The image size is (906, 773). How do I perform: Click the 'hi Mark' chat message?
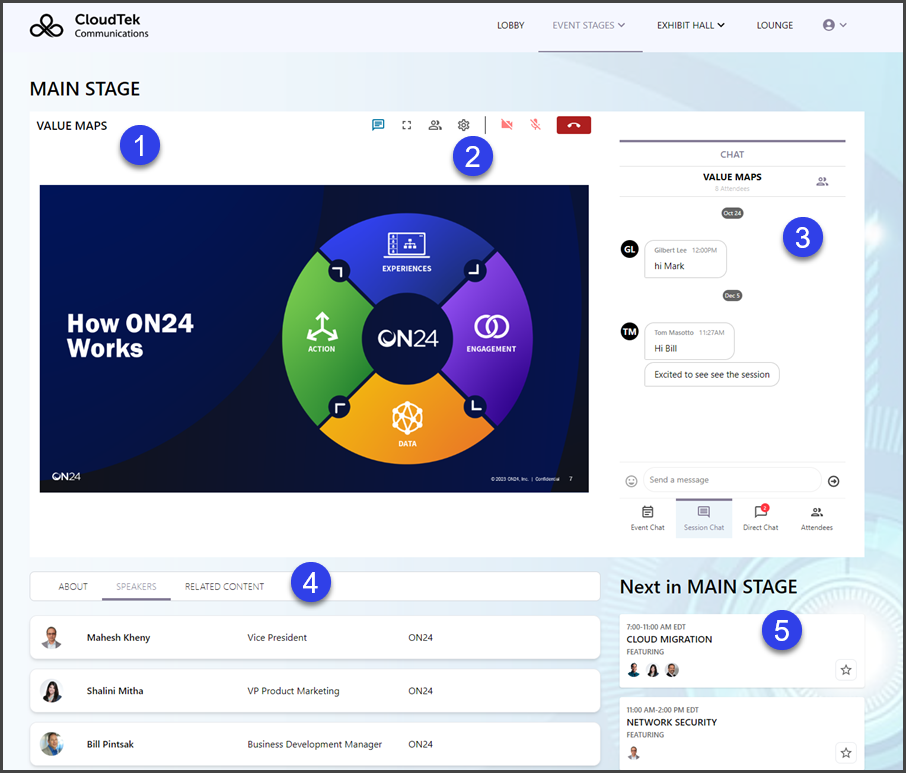tap(685, 259)
